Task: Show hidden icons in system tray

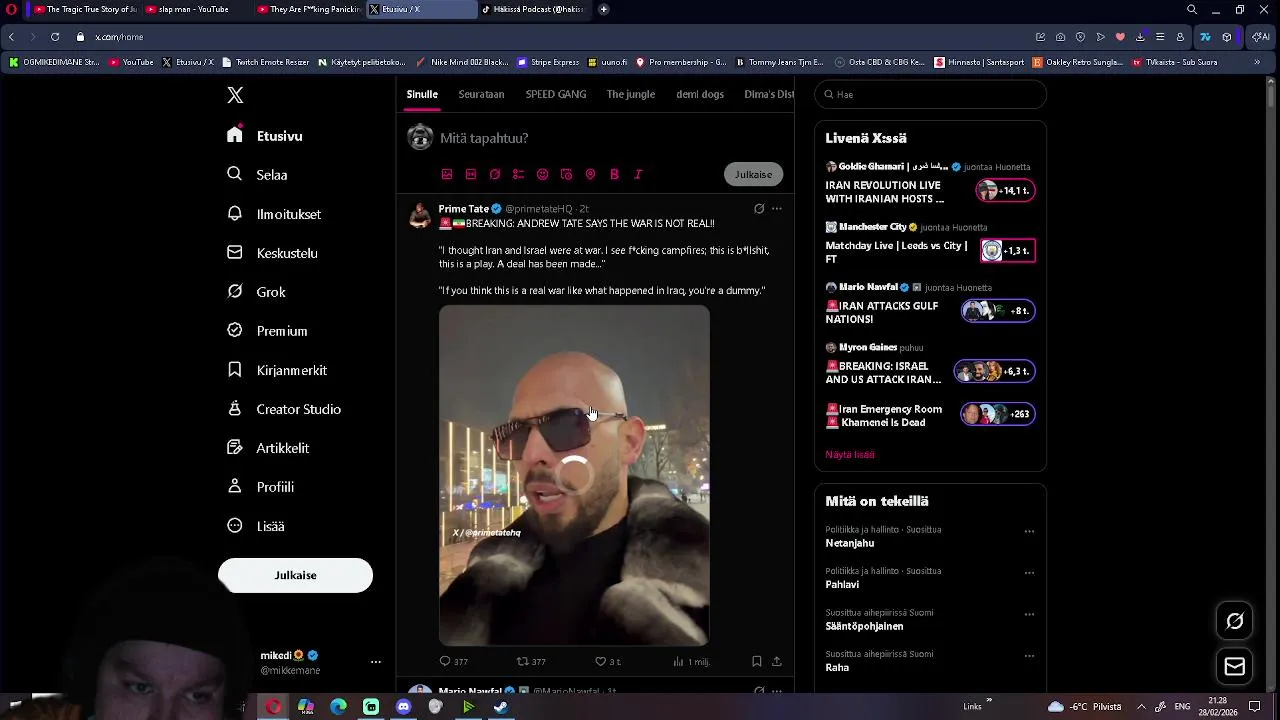Action: (x=1141, y=706)
